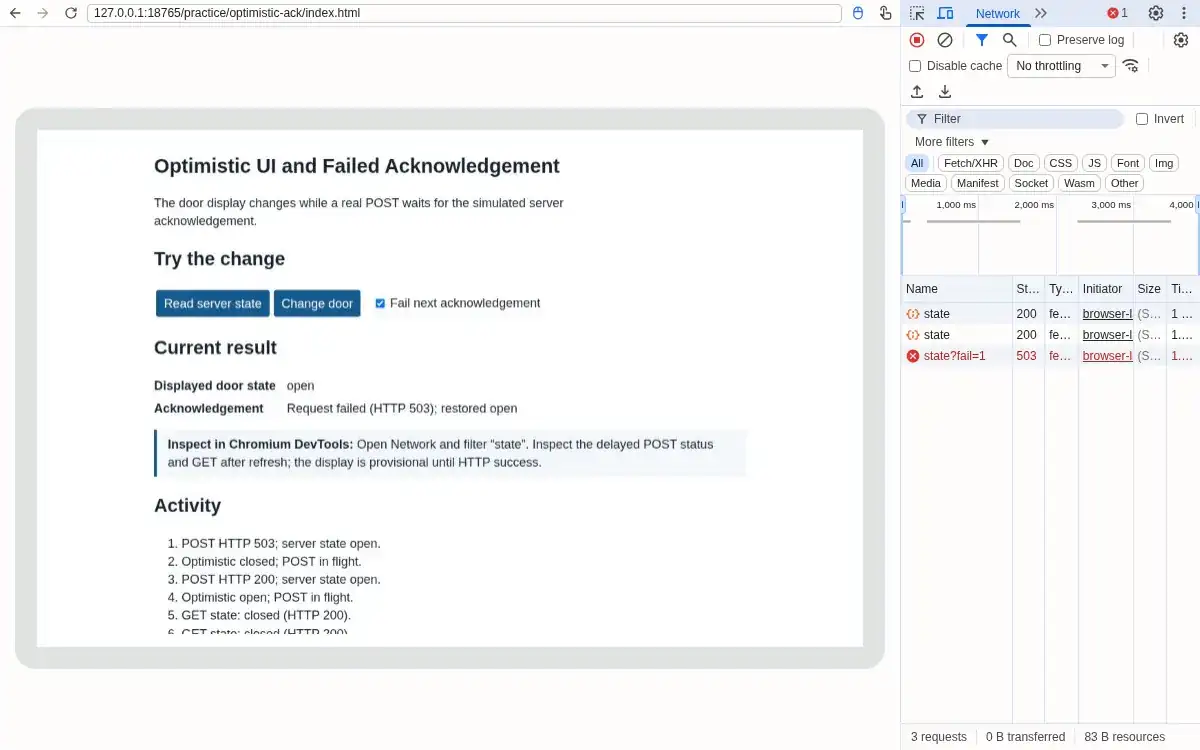Click the red error icon of failed request

click(x=913, y=356)
